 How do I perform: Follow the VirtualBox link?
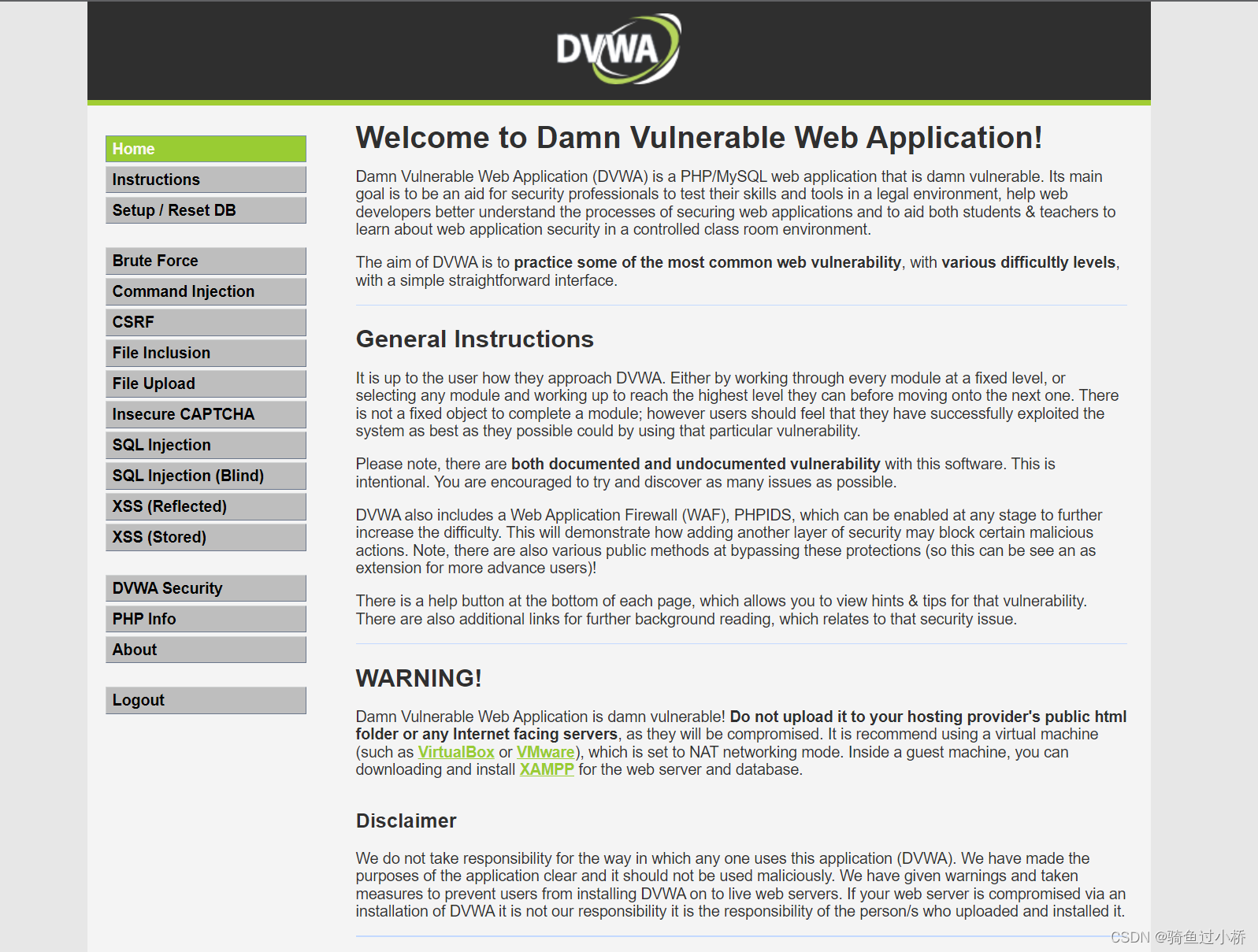(456, 752)
